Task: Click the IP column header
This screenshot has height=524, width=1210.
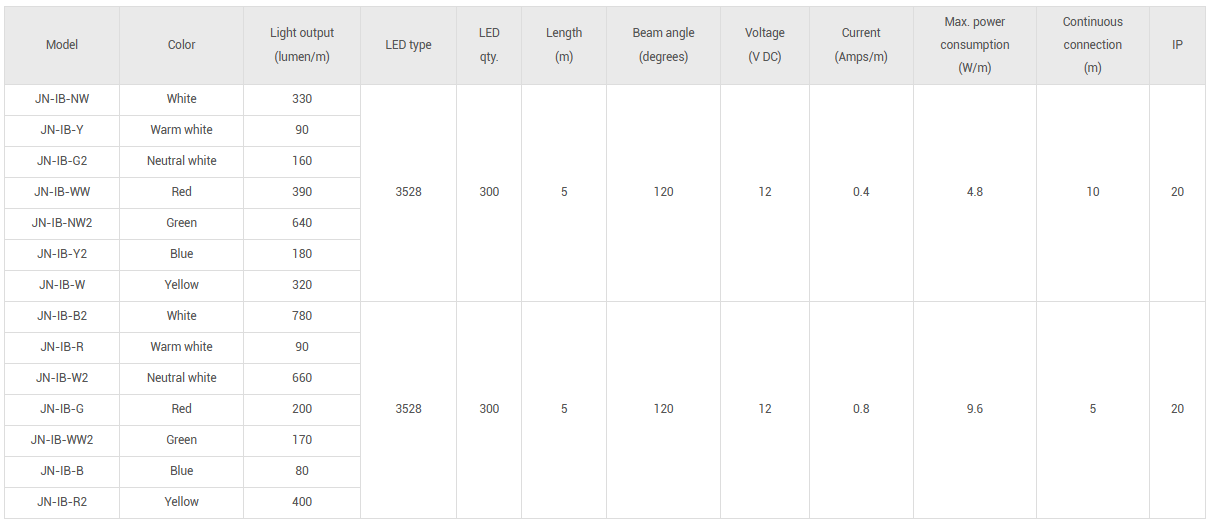Action: click(x=1177, y=45)
